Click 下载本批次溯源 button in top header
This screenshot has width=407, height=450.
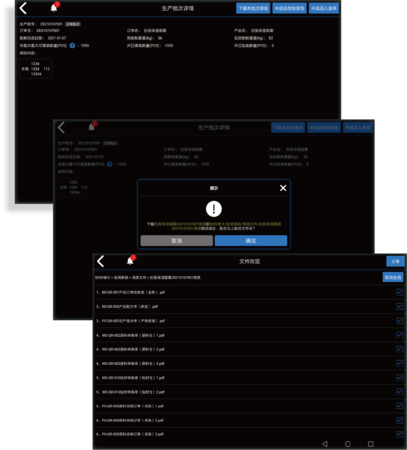coord(253,8)
